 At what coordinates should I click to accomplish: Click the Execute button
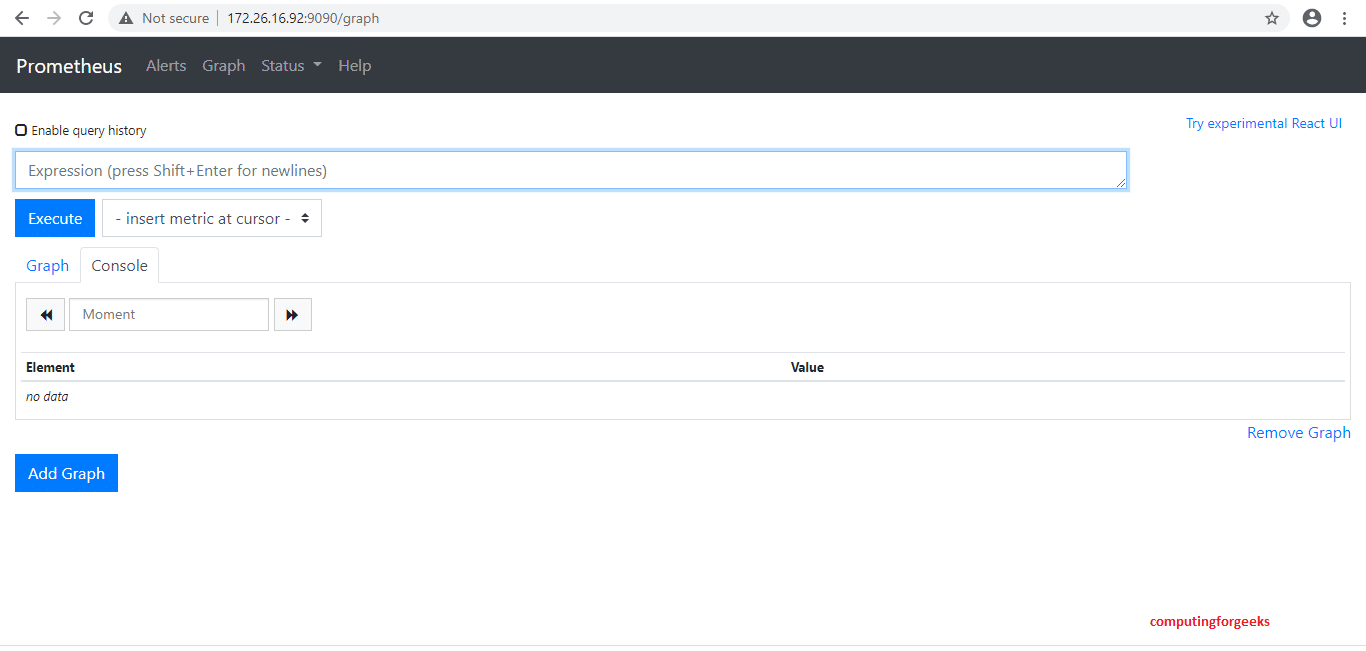click(x=54, y=218)
